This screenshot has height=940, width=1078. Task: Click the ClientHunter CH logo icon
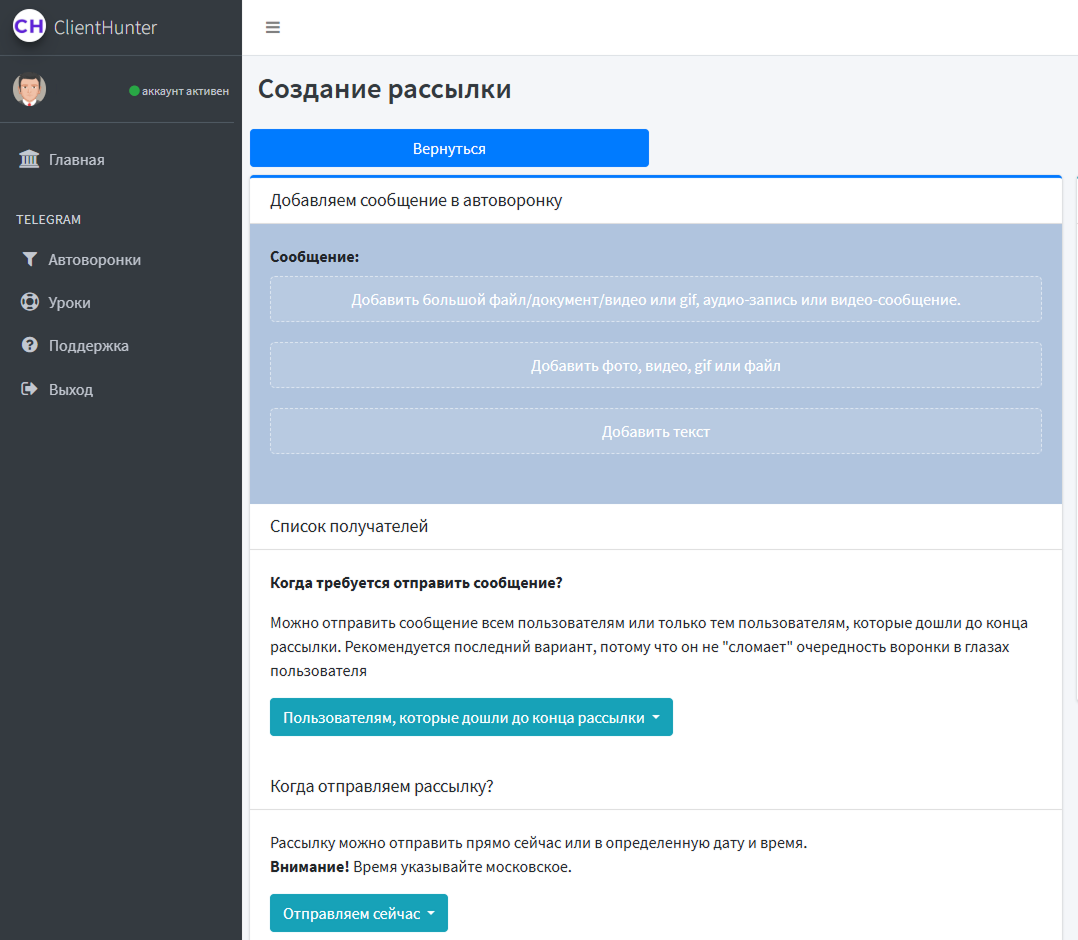[29, 27]
